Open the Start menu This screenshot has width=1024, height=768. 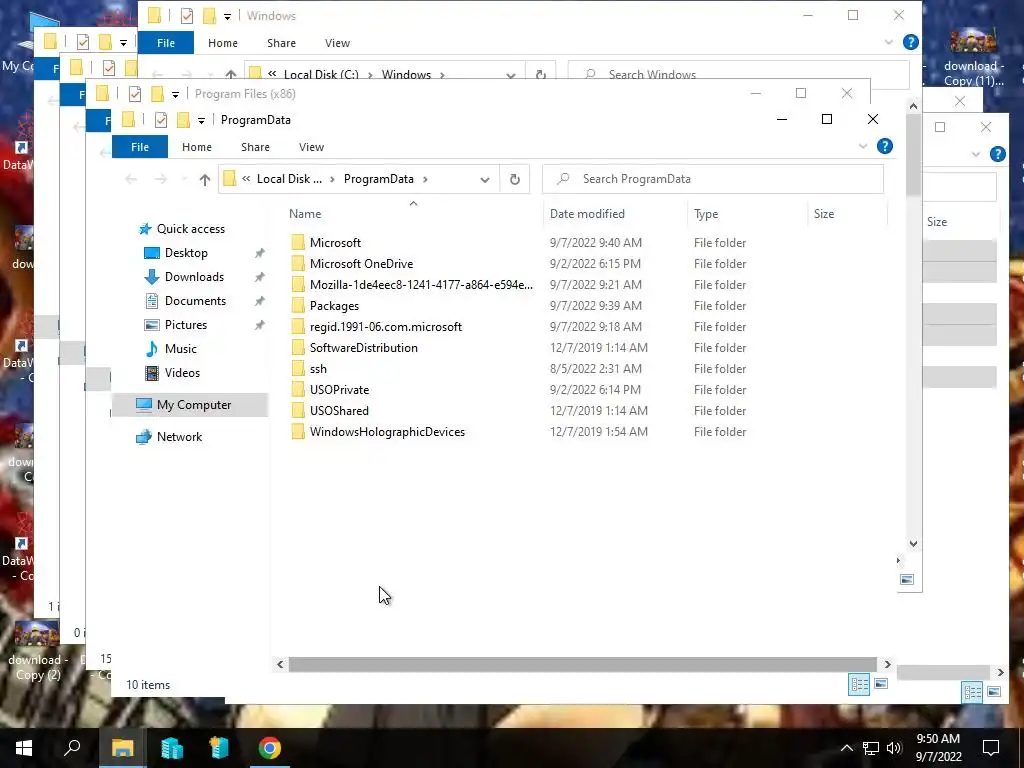[24, 748]
